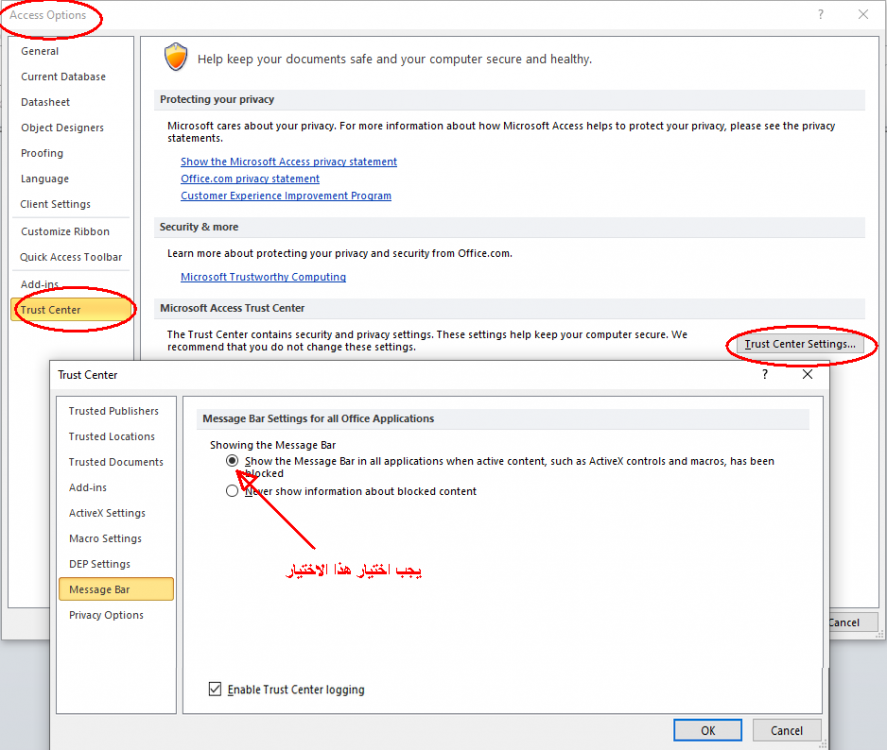Select Never show information about blocked content
Viewport: 887px width, 750px height.
coord(232,490)
